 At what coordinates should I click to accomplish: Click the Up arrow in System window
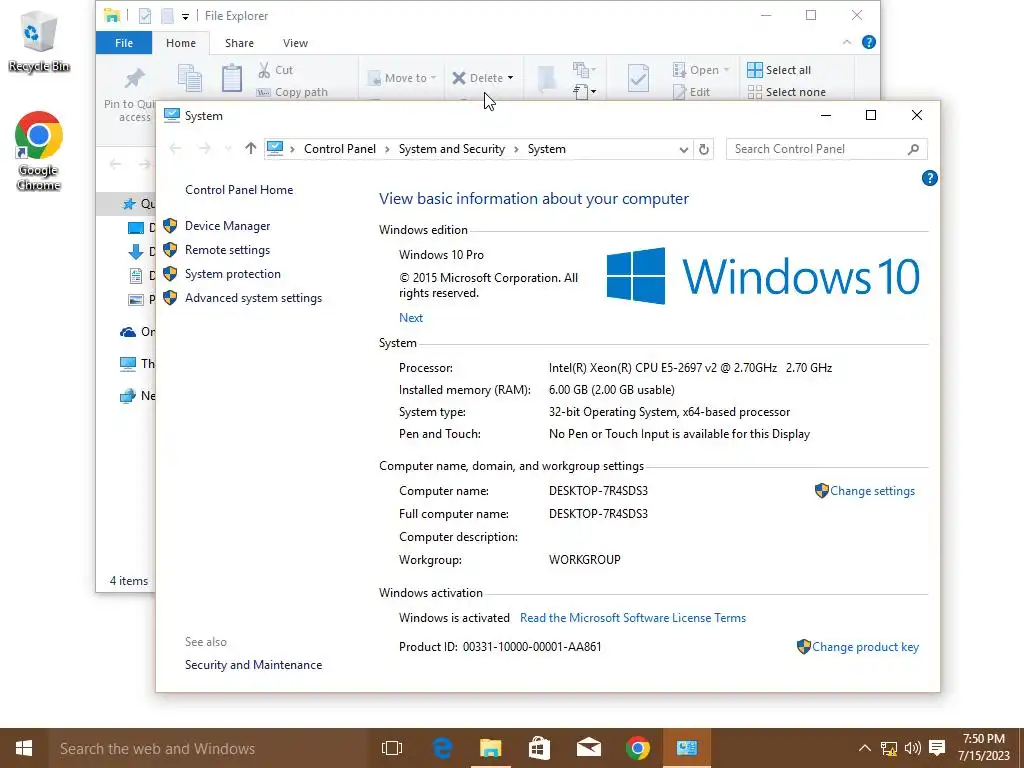coord(250,149)
